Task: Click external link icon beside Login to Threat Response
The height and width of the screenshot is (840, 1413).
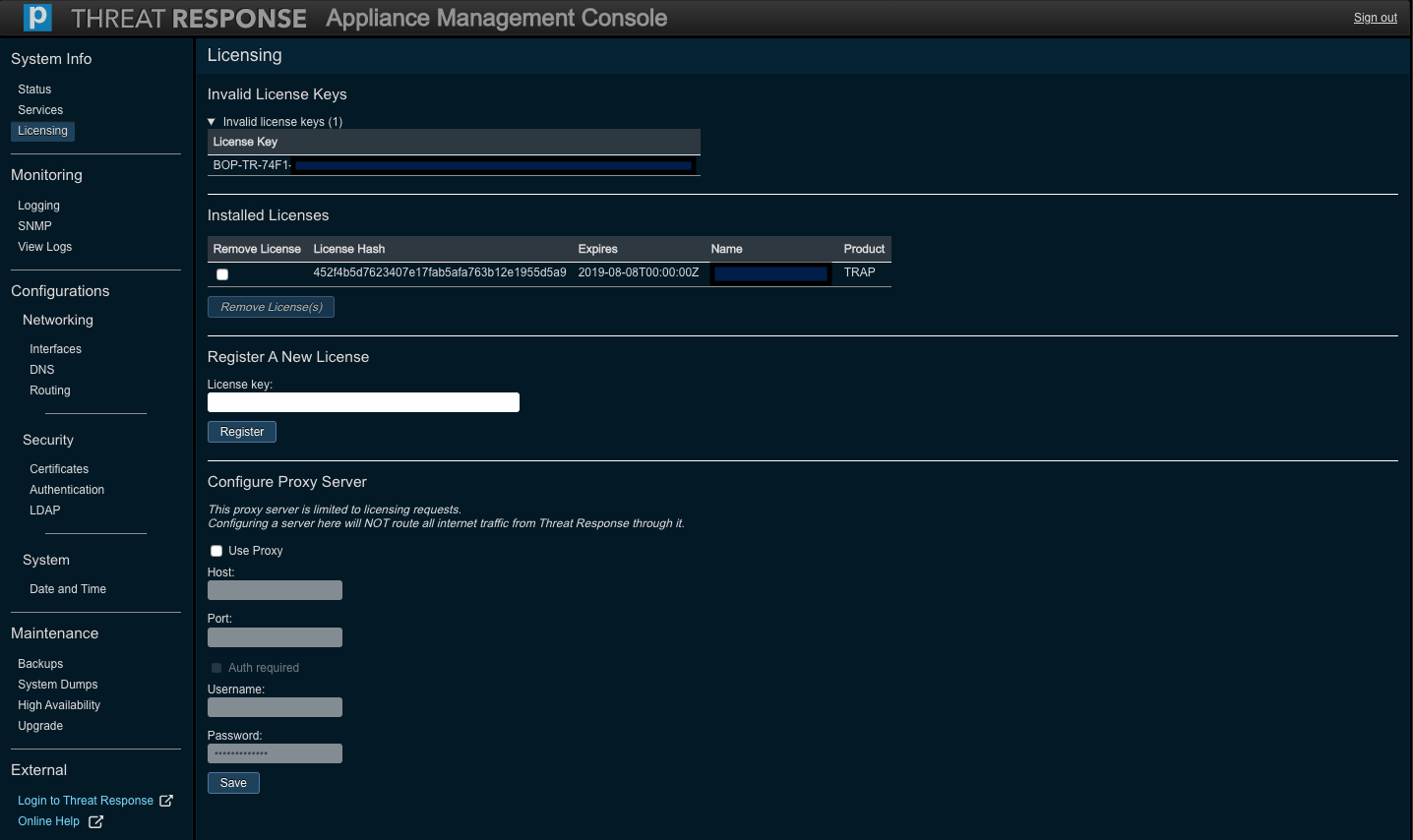Action: click(x=166, y=801)
